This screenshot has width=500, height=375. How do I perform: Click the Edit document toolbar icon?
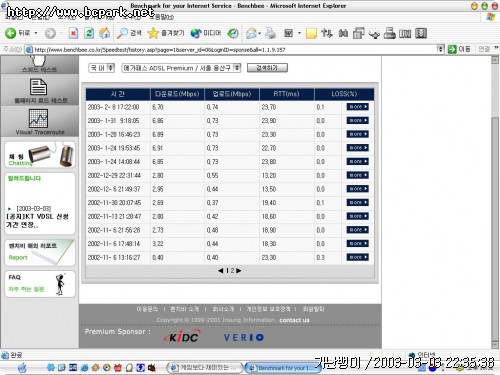click(288, 33)
